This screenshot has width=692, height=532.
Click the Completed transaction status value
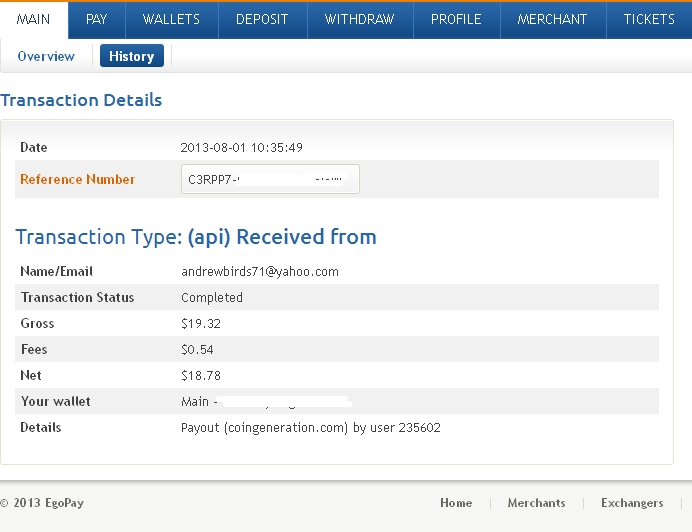[212, 298]
